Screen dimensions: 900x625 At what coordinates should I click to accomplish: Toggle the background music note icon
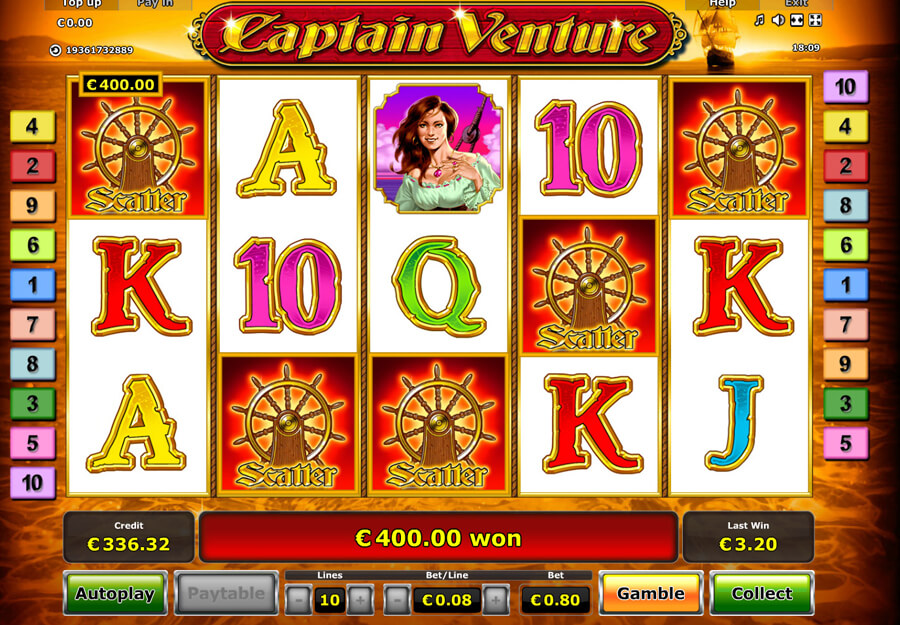[759, 21]
